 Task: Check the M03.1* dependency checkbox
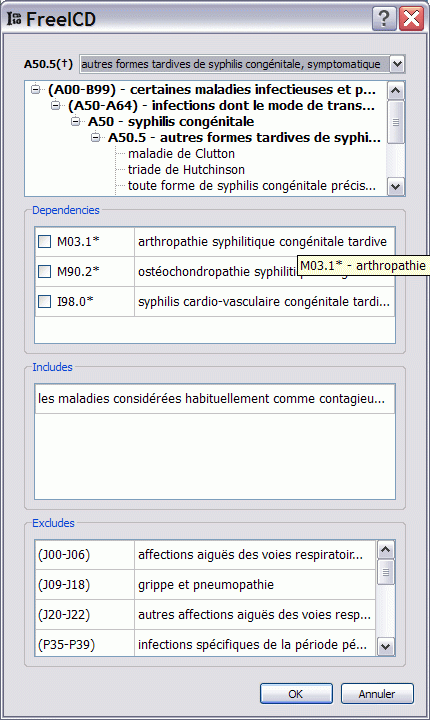tap(45, 242)
